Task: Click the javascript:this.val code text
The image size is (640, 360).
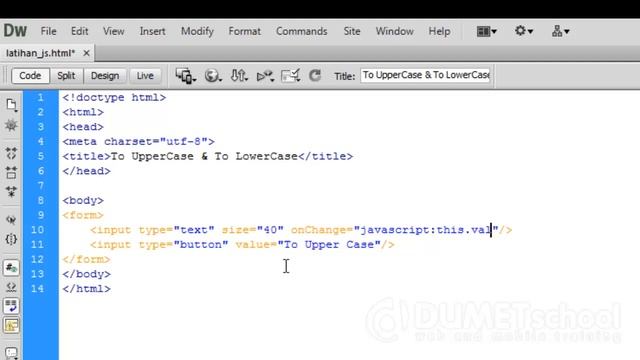Action: tap(425, 230)
